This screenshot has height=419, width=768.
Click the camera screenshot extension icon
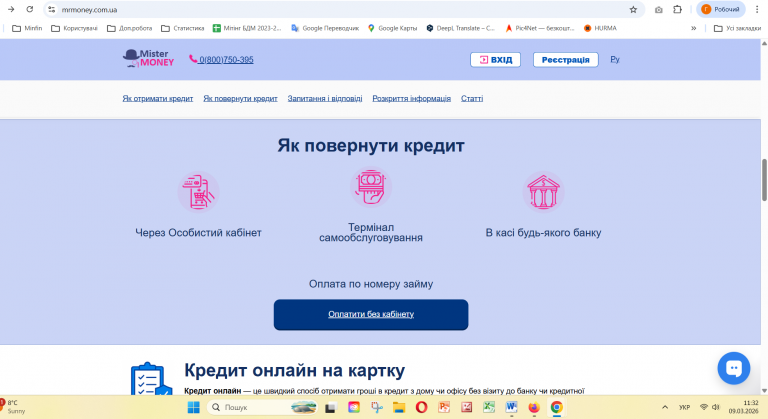coord(659,9)
